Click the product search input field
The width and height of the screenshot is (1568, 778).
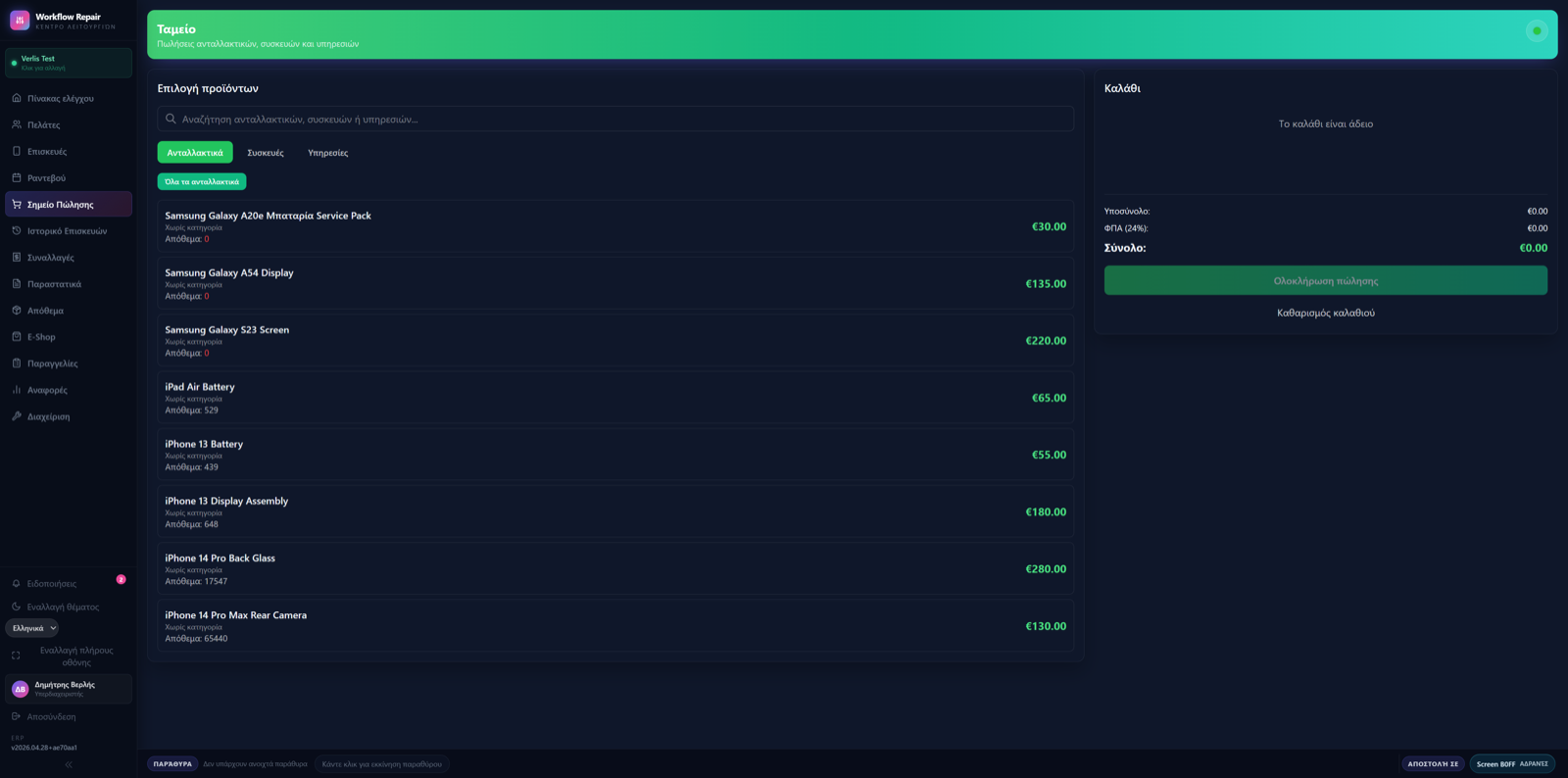(x=615, y=119)
